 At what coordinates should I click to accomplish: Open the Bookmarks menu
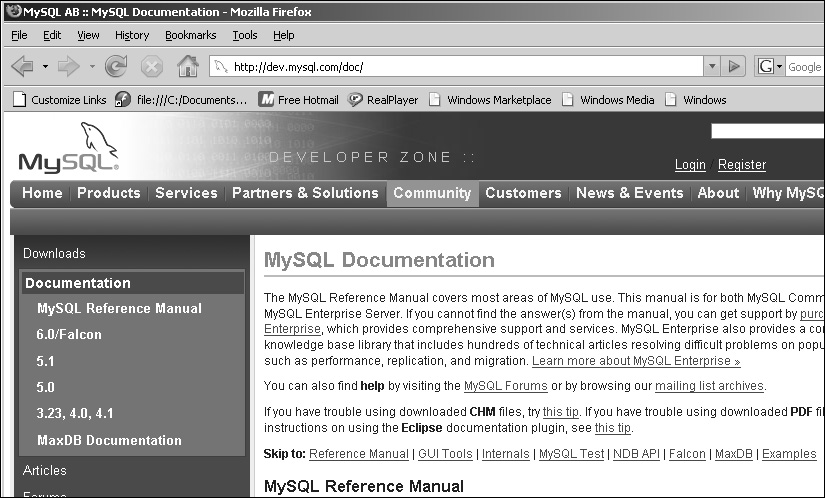click(x=190, y=35)
